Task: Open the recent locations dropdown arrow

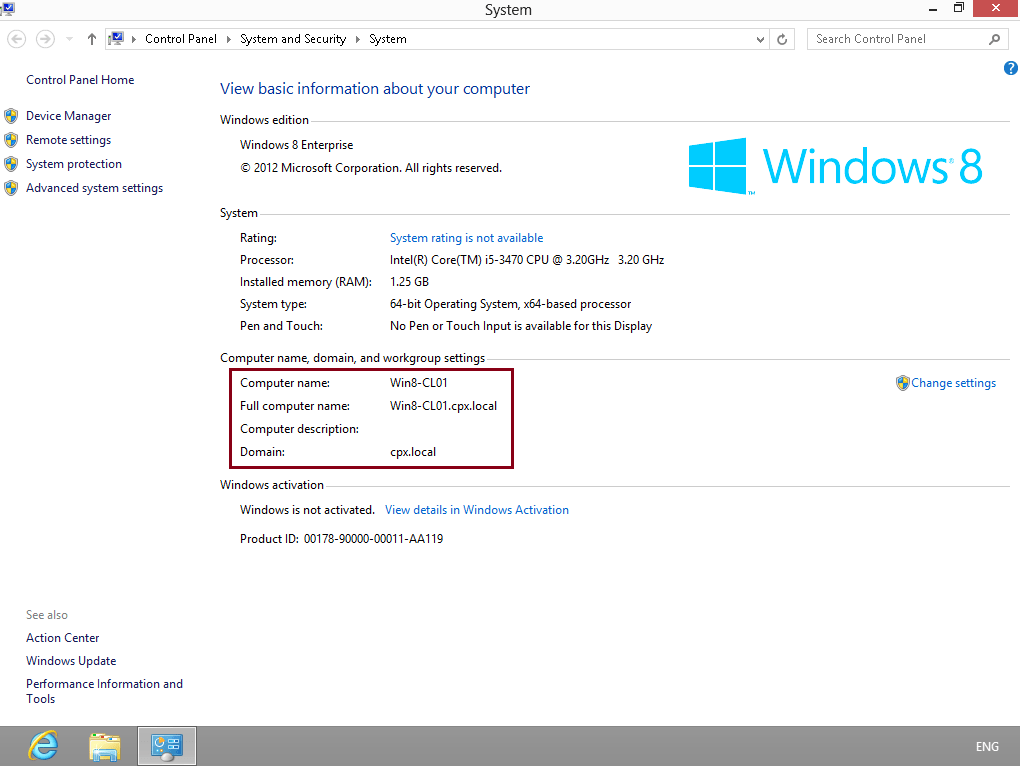Action: coord(69,39)
